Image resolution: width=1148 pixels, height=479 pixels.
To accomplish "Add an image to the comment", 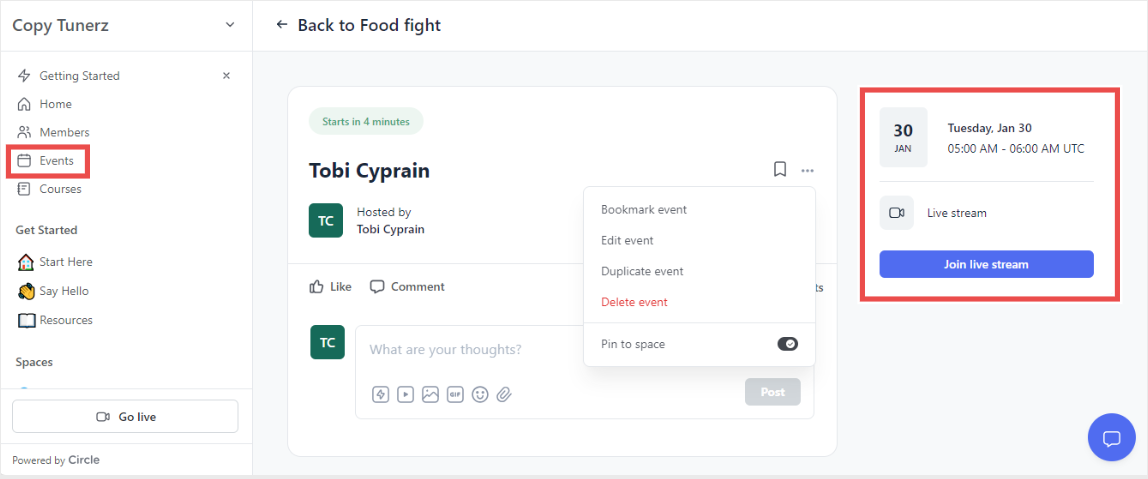I will pos(430,394).
